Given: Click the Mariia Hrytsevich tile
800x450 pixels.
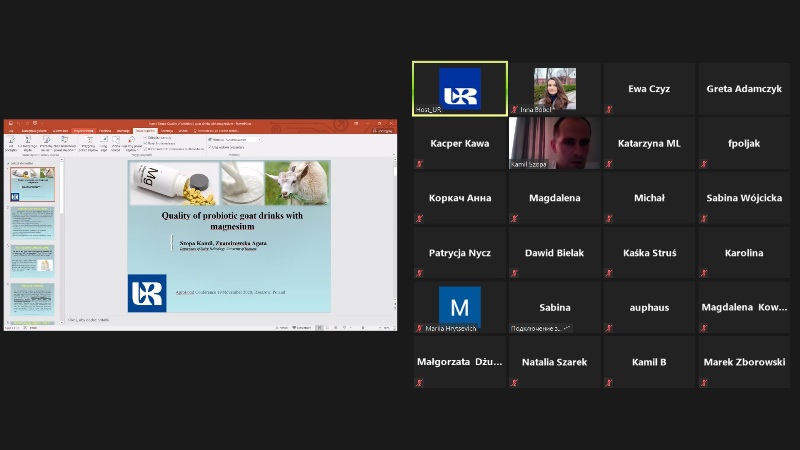Looking at the screenshot, I should click(x=460, y=307).
